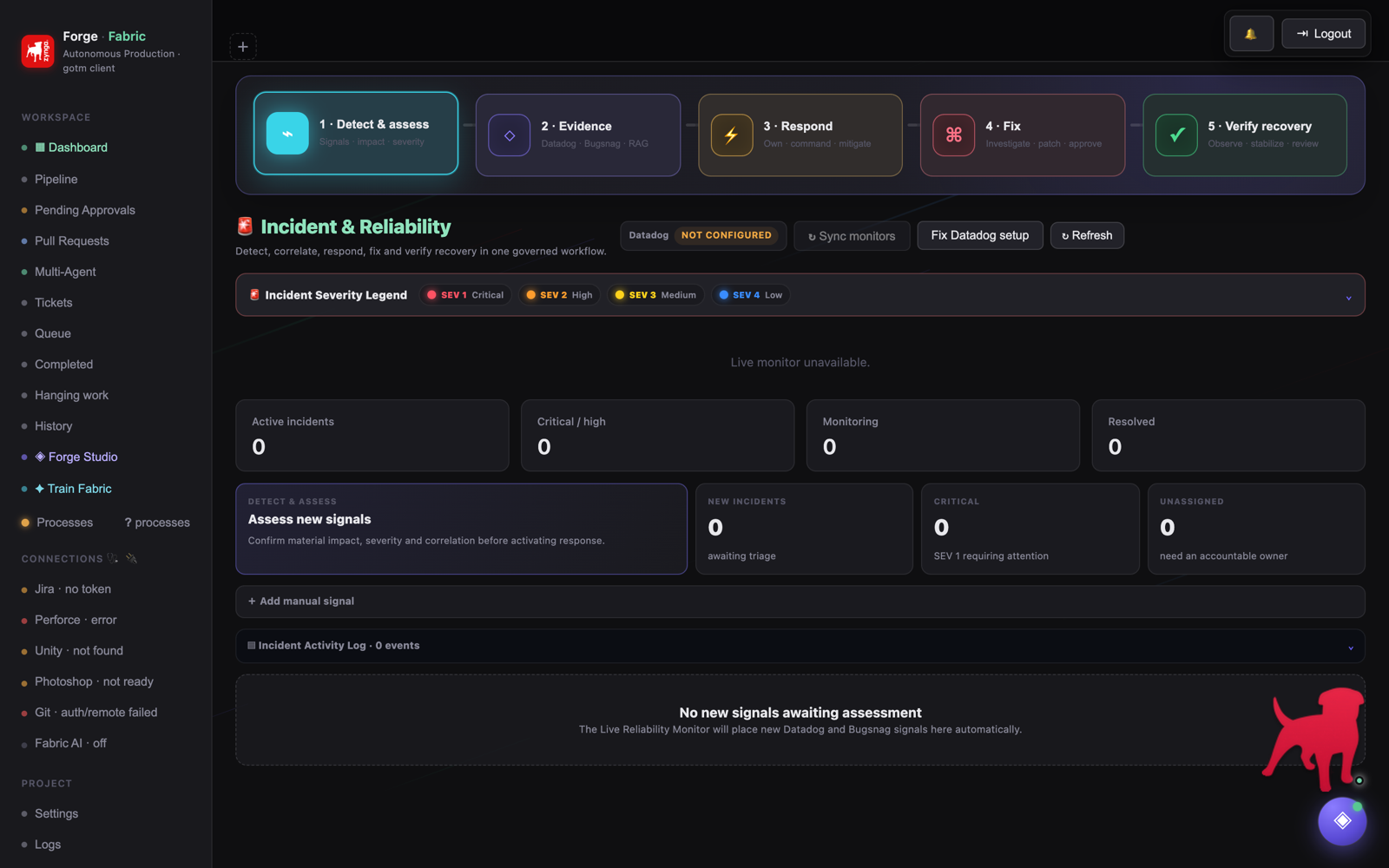The image size is (1389, 868).
Task: Click the SEV 3 Medium badge
Action: (x=655, y=295)
